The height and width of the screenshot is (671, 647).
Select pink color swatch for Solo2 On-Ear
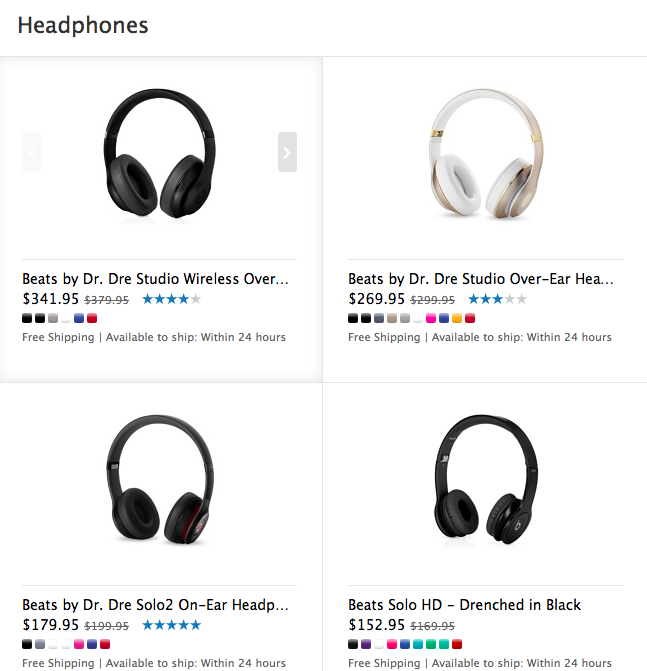pos(79,644)
